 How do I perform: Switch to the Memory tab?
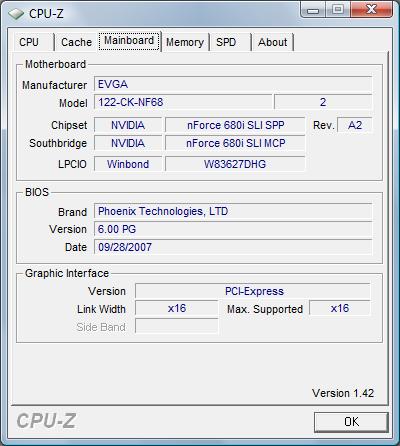tap(185, 42)
